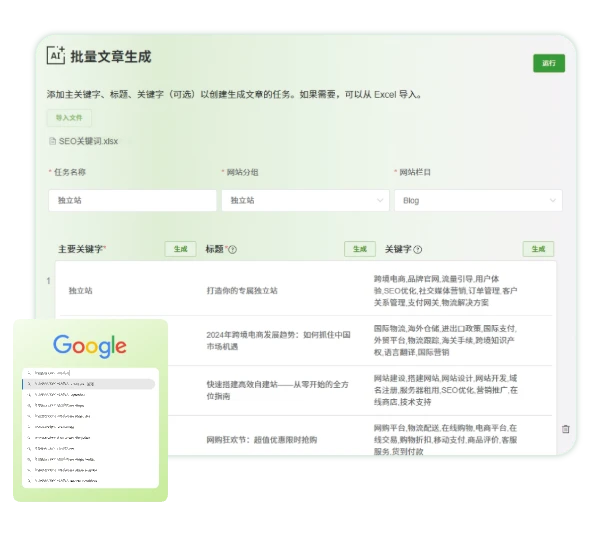Select title cell 网购狂欢节：超值优惠限时抢购
This screenshot has width=608, height=538.
(x=262, y=440)
